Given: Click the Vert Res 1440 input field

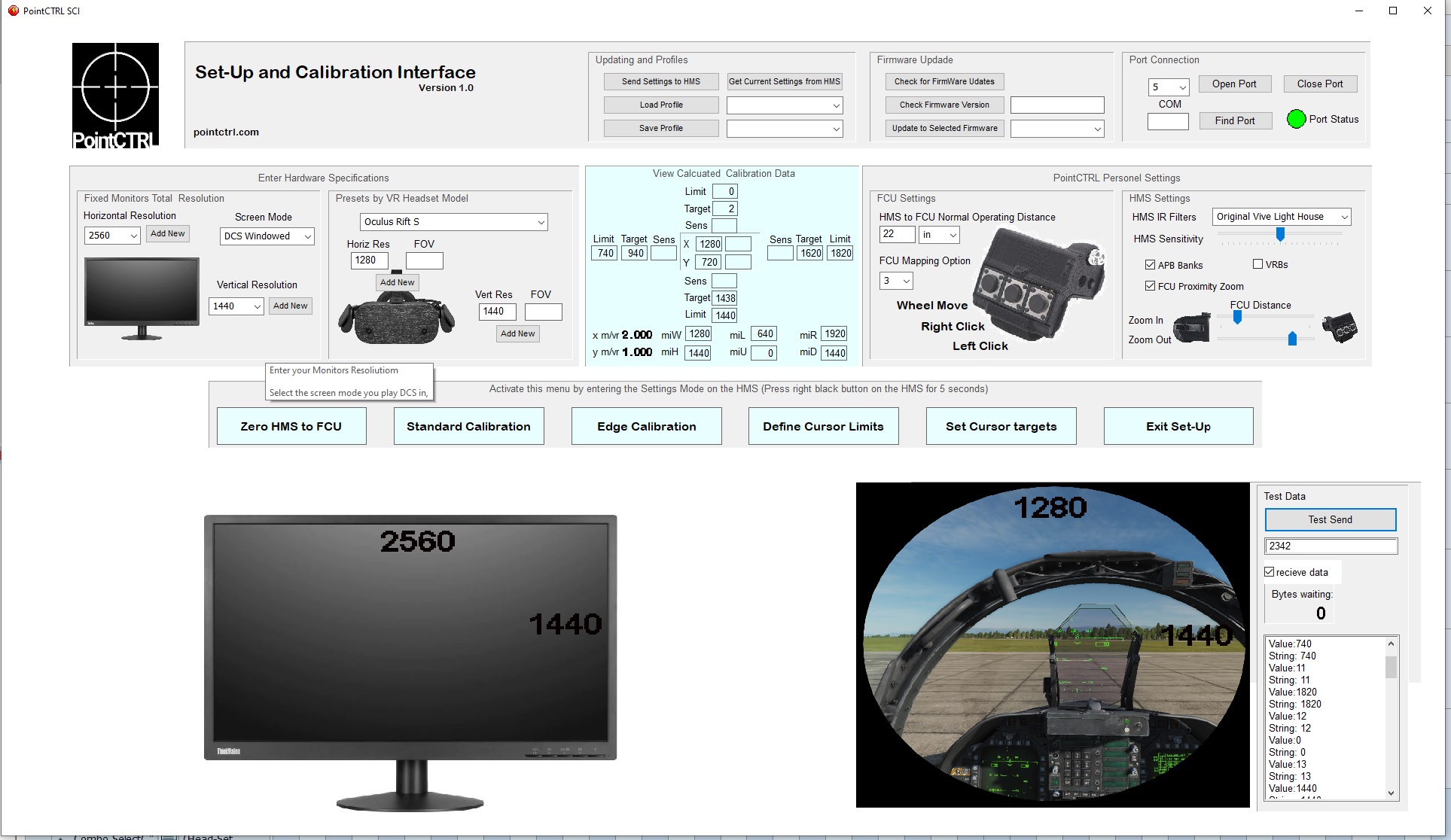Looking at the screenshot, I should pos(498,312).
